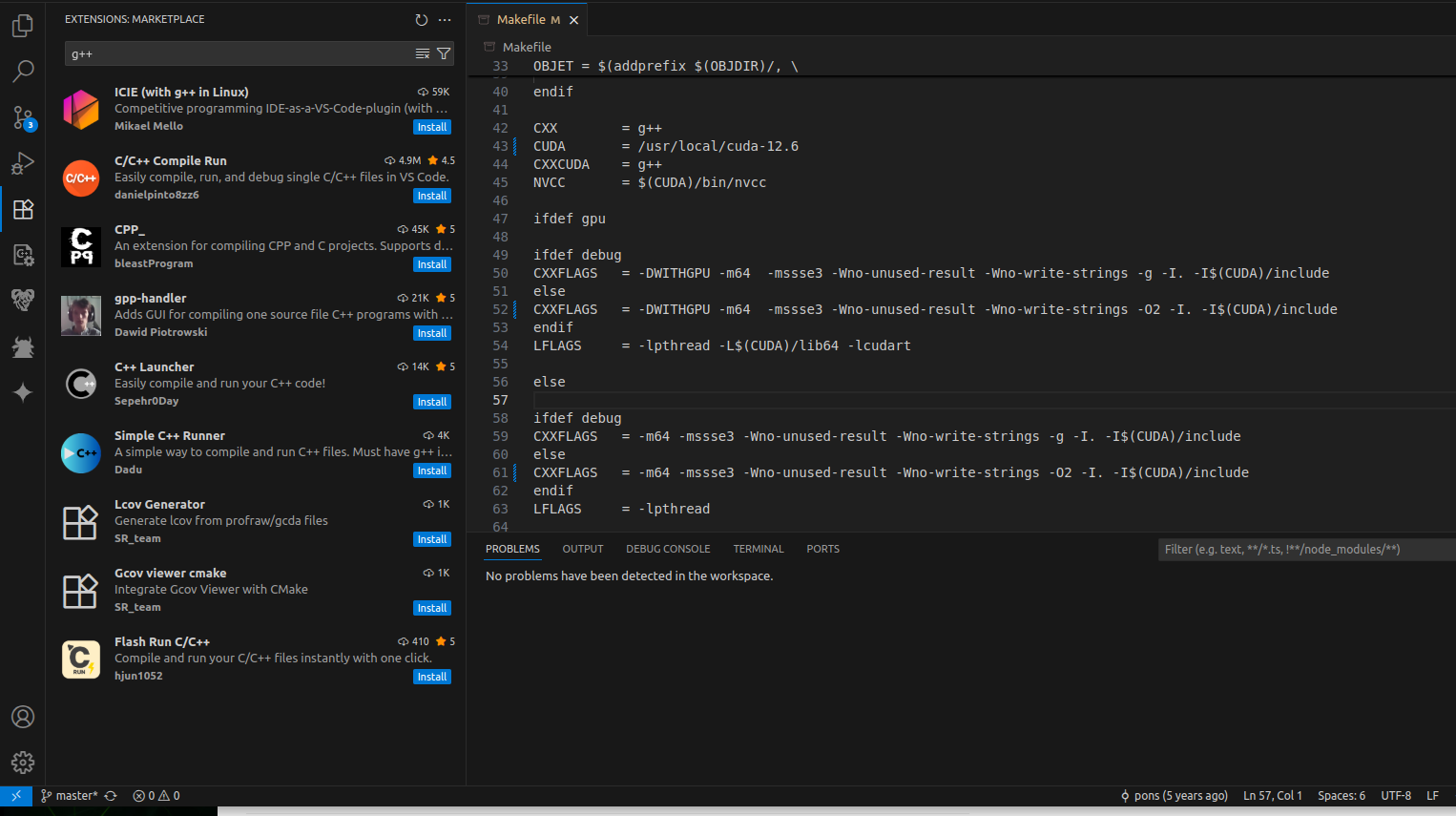
Task: Switch to the DEBUG CONSOLE tab
Action: (x=668, y=549)
